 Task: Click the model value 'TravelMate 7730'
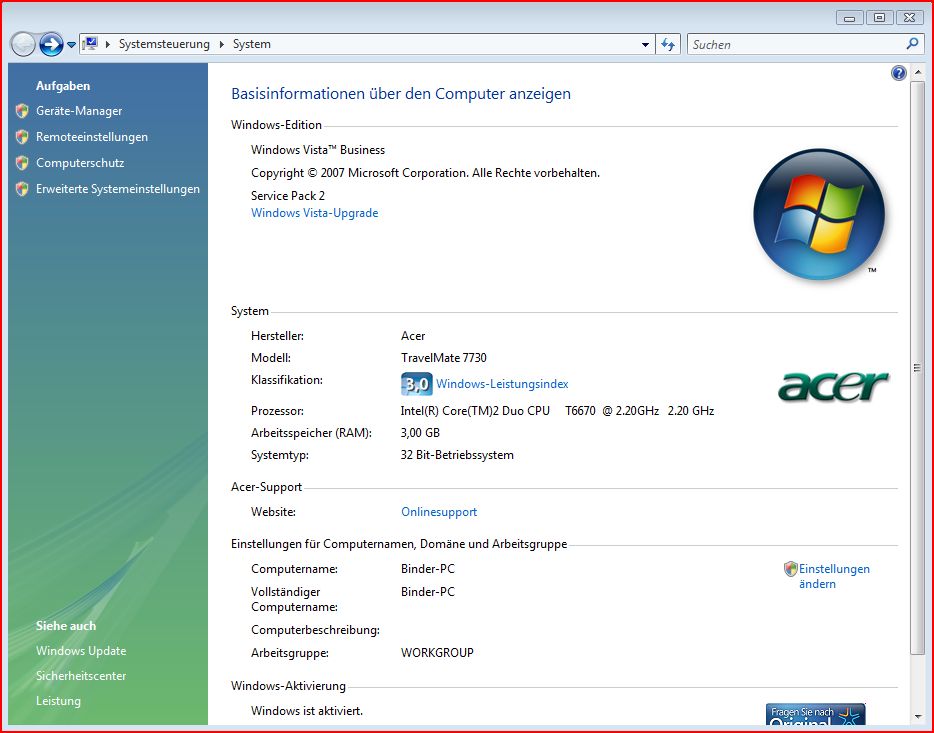coord(444,358)
